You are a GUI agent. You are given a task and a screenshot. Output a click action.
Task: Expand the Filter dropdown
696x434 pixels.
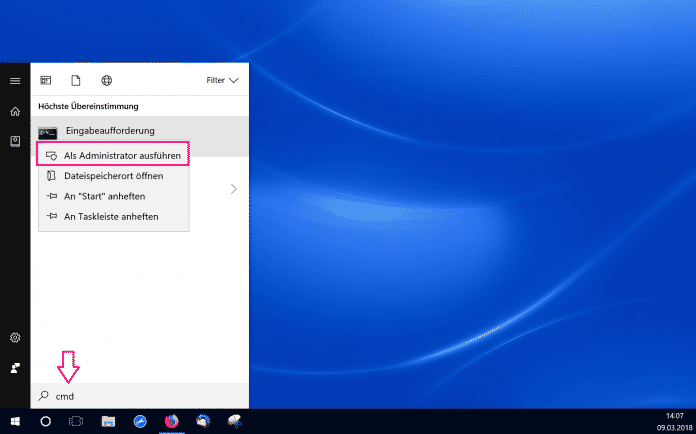(x=222, y=80)
